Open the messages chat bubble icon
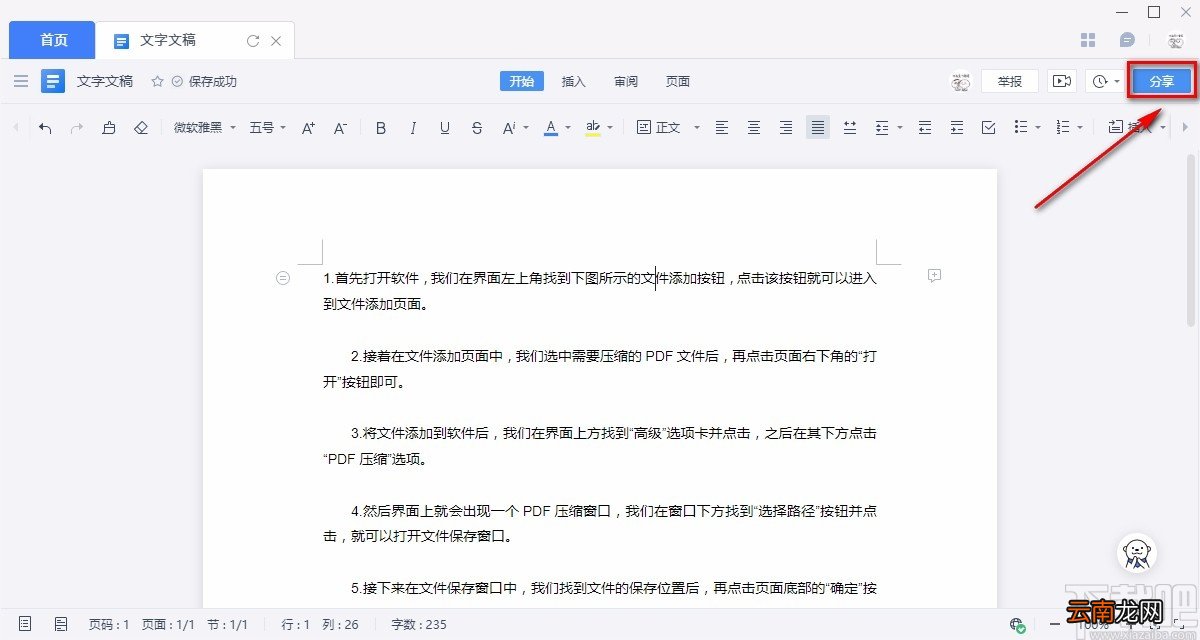The image size is (1200, 640). tap(1128, 40)
